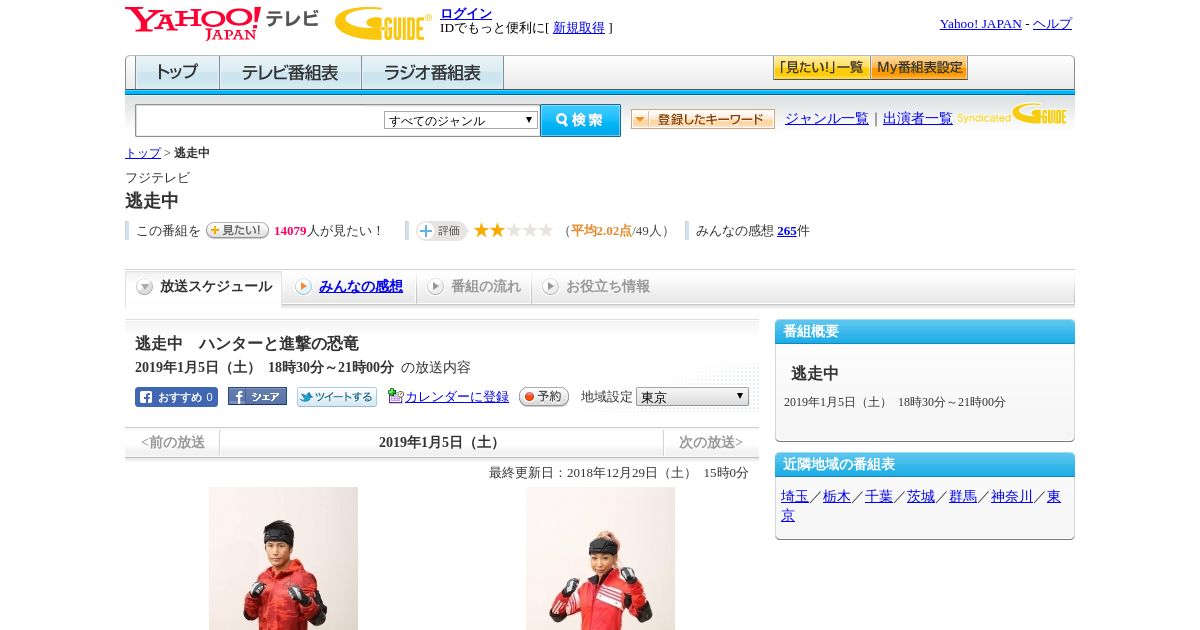Click the 平均2.02点 rating text
The image size is (1200, 630).
[x=601, y=231]
